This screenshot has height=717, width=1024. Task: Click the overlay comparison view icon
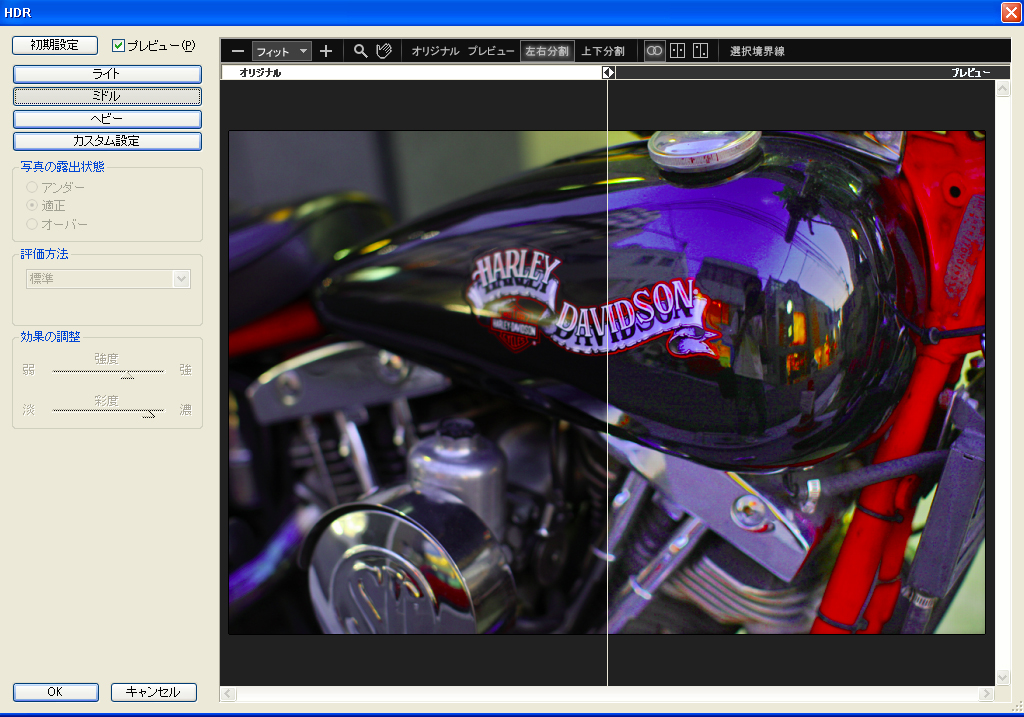[654, 50]
